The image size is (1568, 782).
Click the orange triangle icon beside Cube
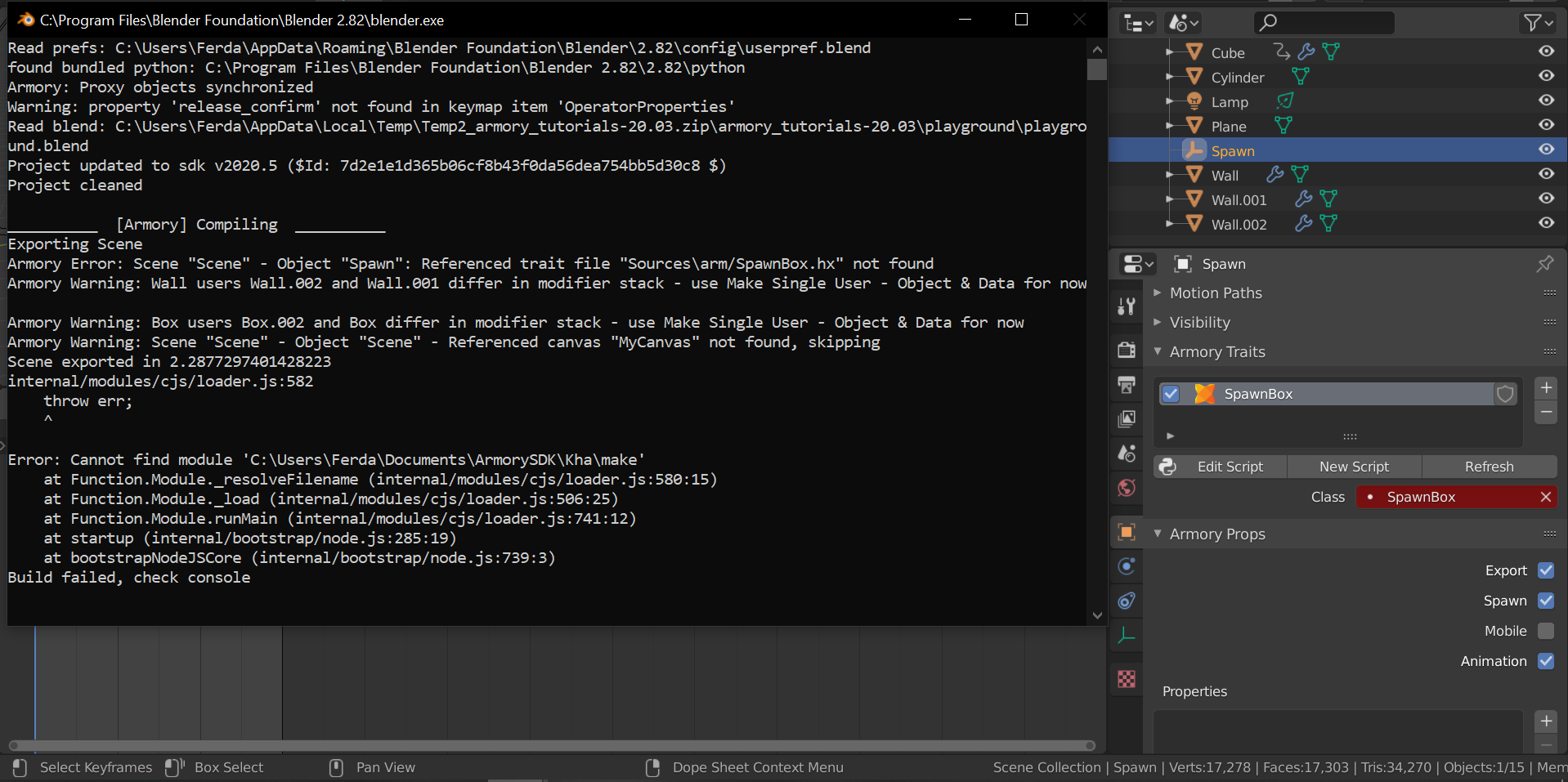click(x=1194, y=52)
